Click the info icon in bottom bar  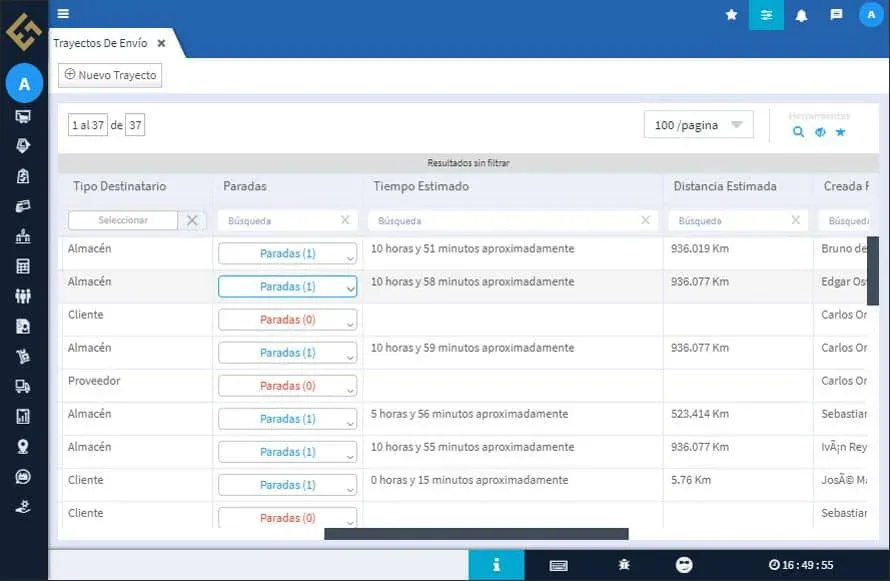tap(496, 565)
